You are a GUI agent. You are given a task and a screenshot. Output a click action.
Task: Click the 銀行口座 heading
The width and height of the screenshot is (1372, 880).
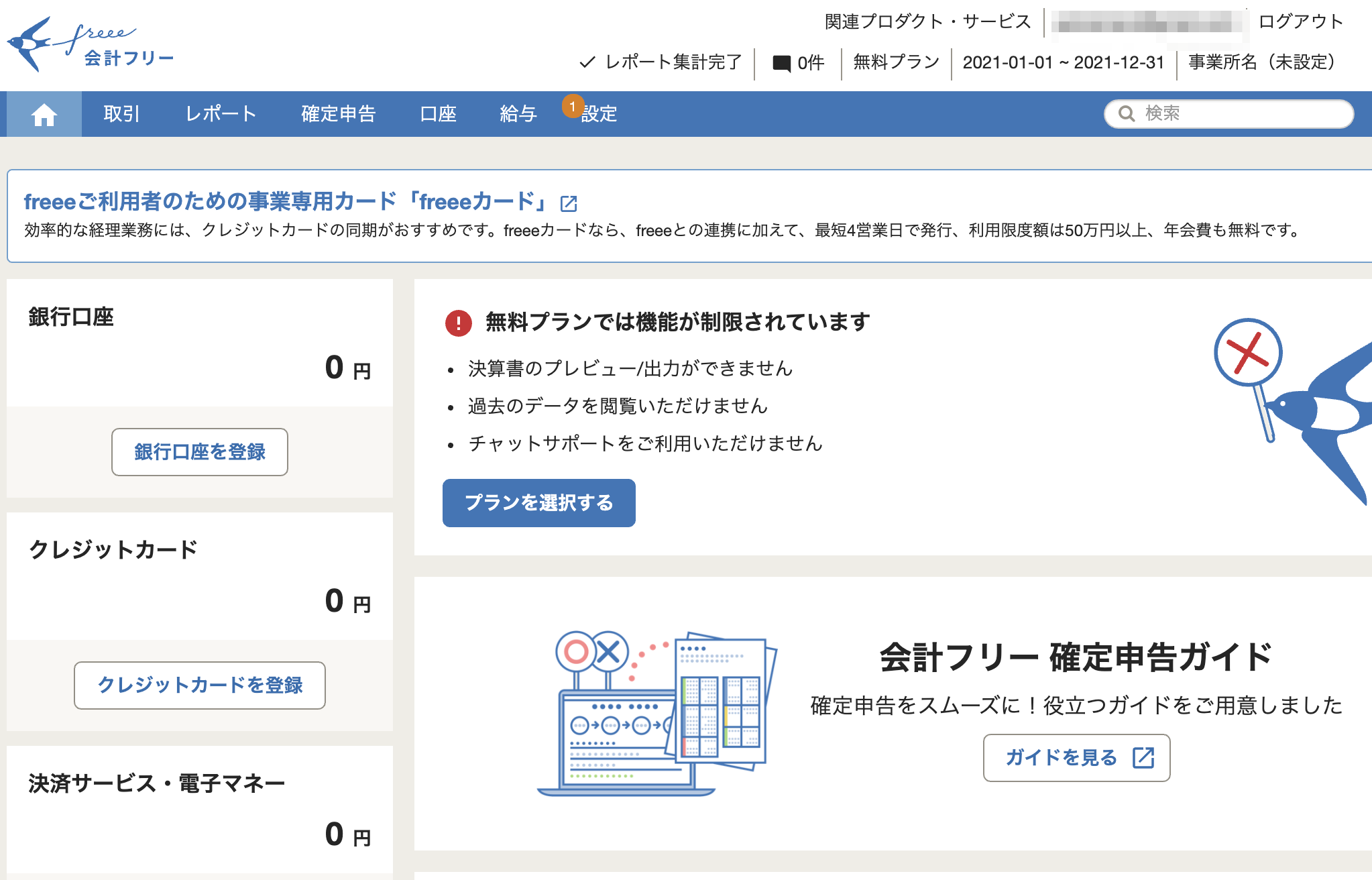pos(71,317)
